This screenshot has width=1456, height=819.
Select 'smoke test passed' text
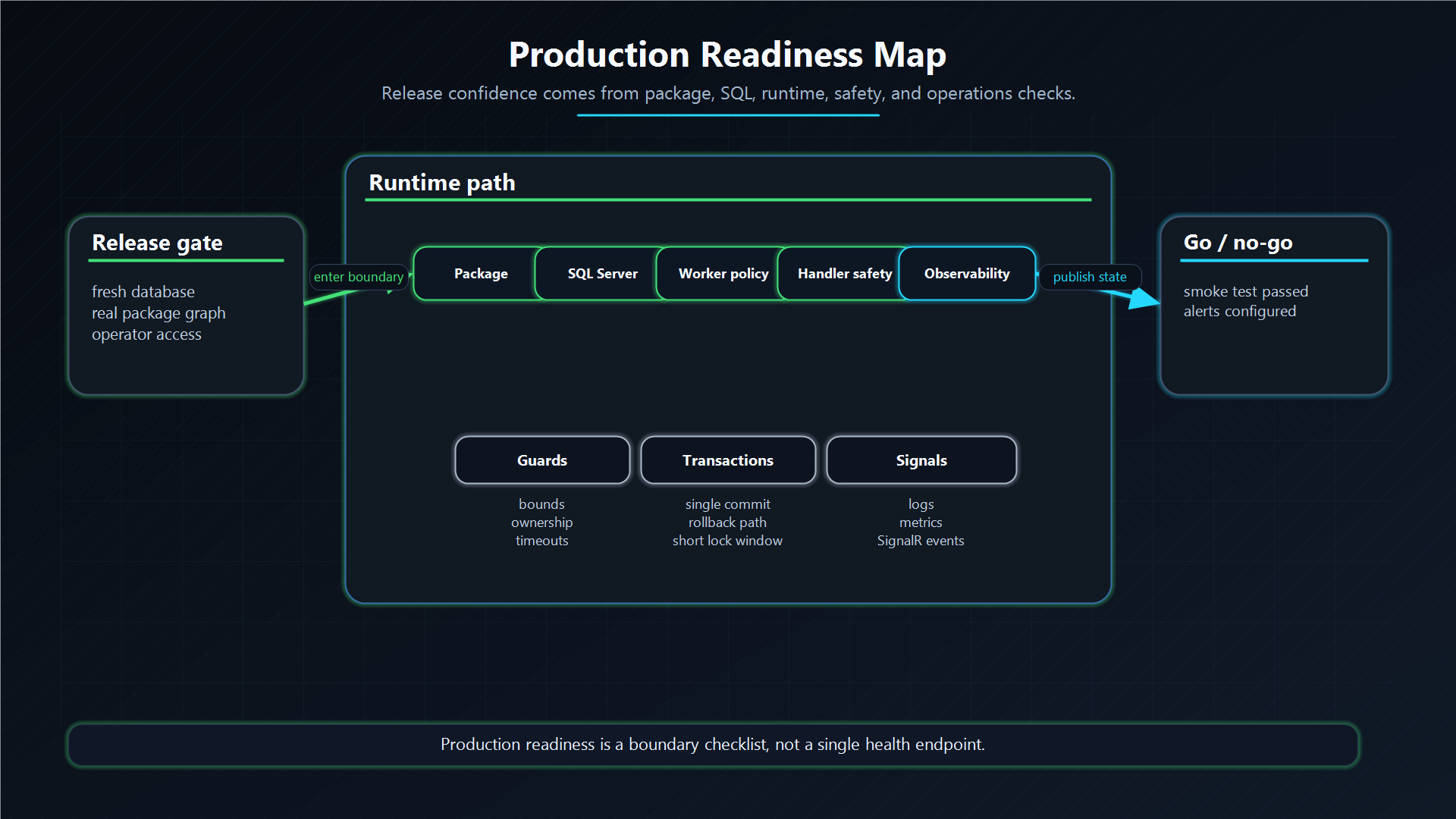pyautogui.click(x=1246, y=291)
